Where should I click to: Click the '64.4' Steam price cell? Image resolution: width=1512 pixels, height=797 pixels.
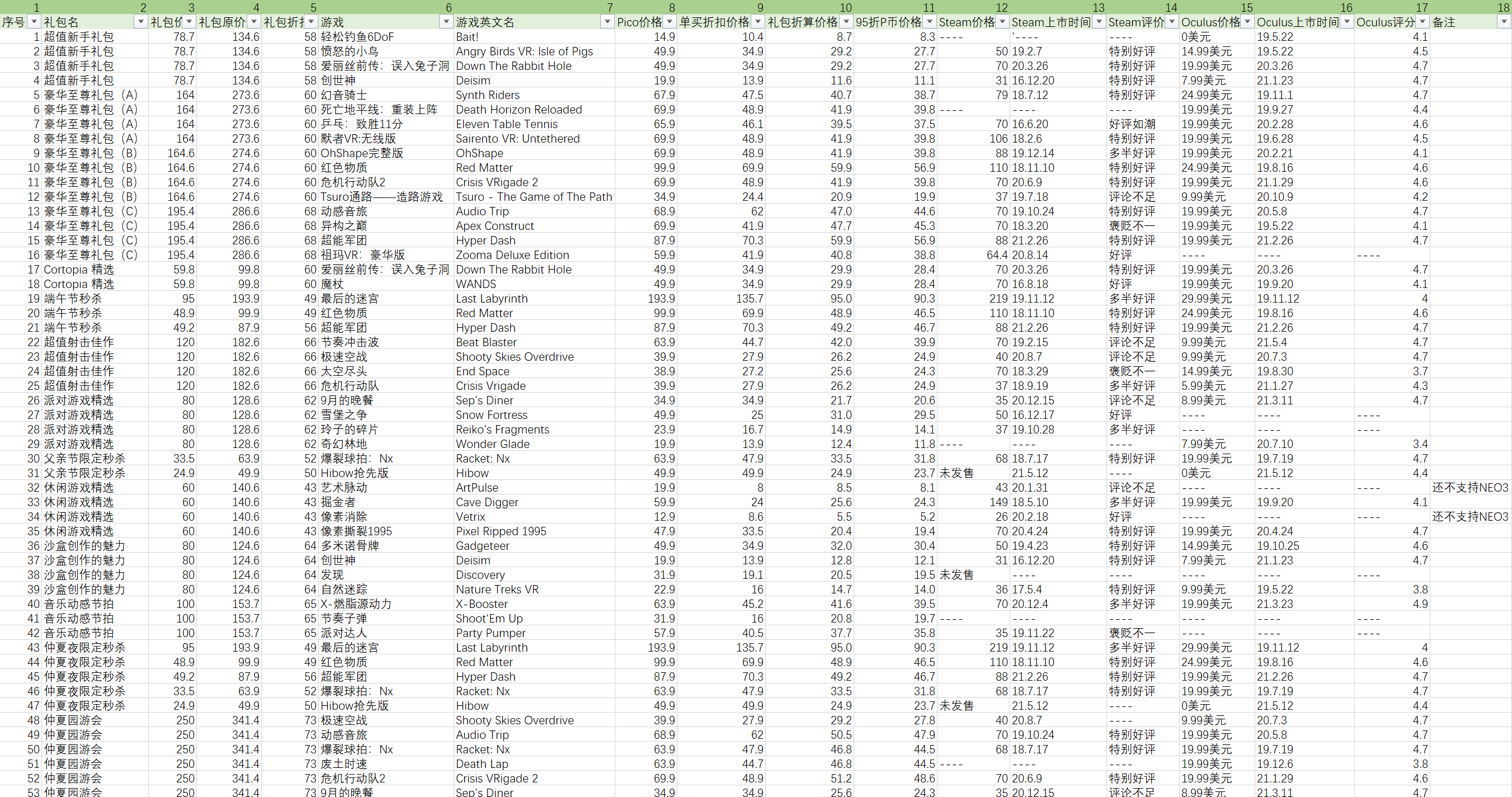[973, 254]
